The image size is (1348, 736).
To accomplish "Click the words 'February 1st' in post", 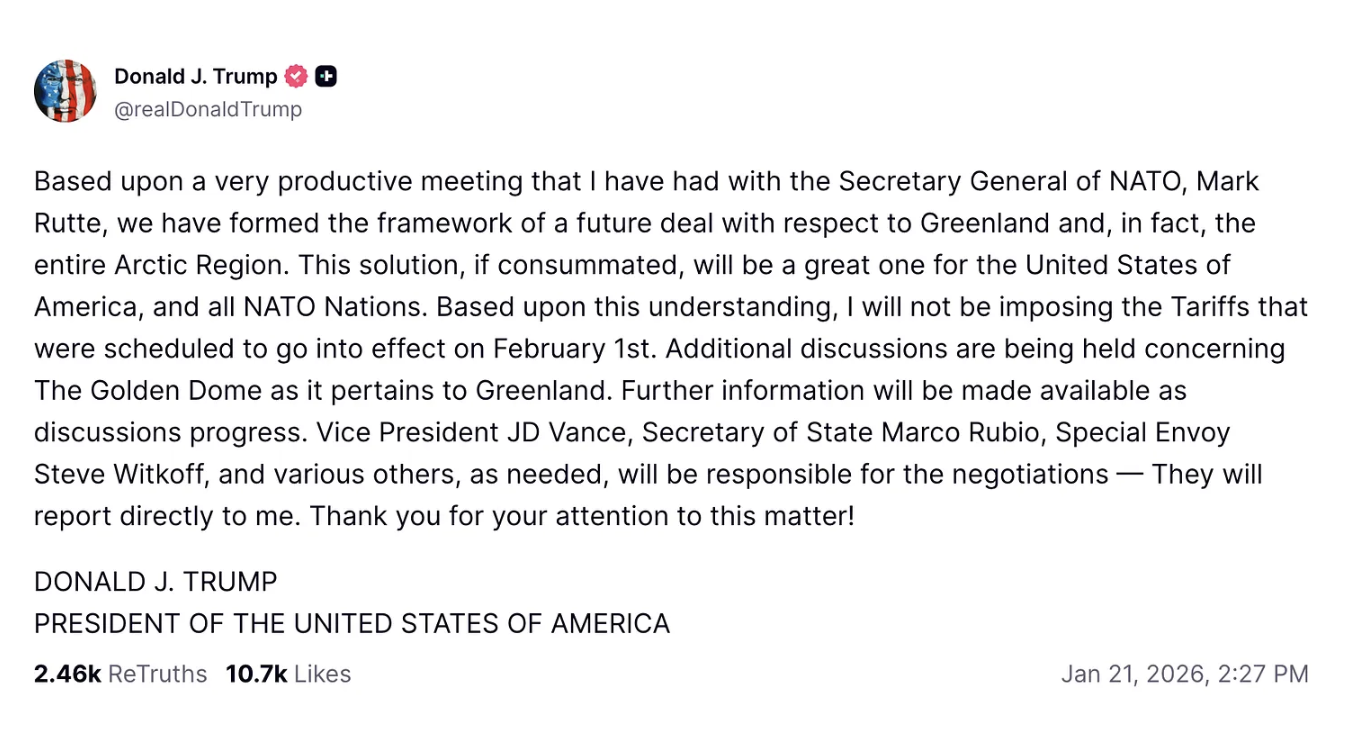I will pyautogui.click(x=574, y=349).
